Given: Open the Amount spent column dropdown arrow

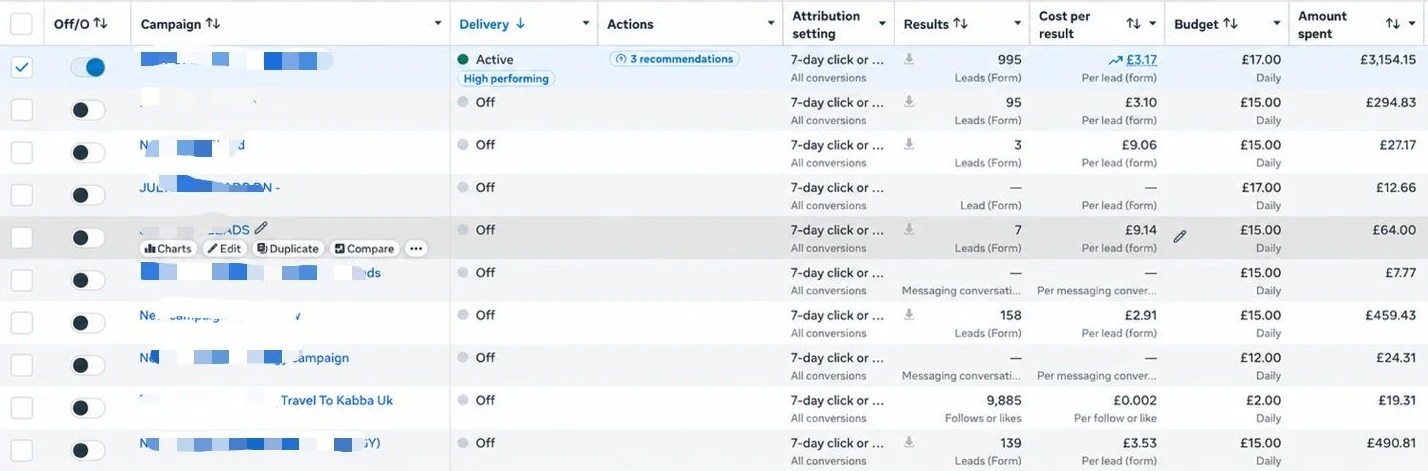Looking at the screenshot, I should [1414, 24].
